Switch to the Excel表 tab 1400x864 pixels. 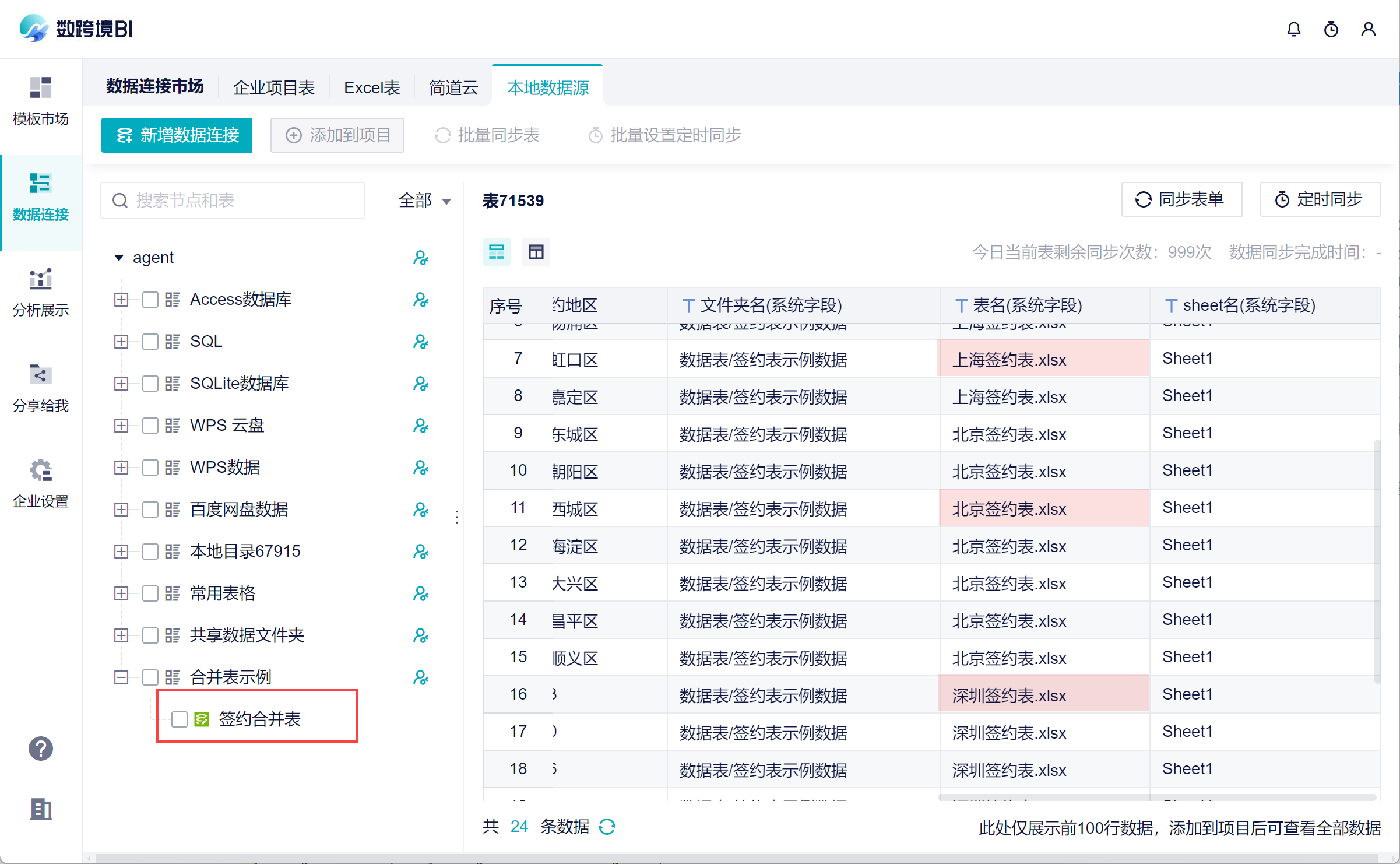(372, 87)
